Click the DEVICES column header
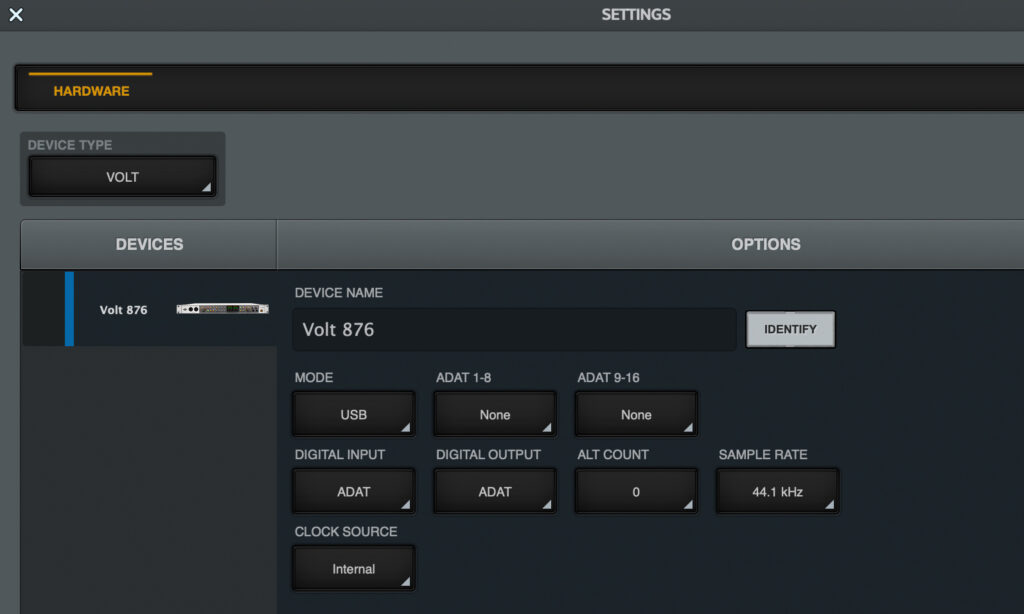Screen dimensions: 1024x614 point(149,244)
